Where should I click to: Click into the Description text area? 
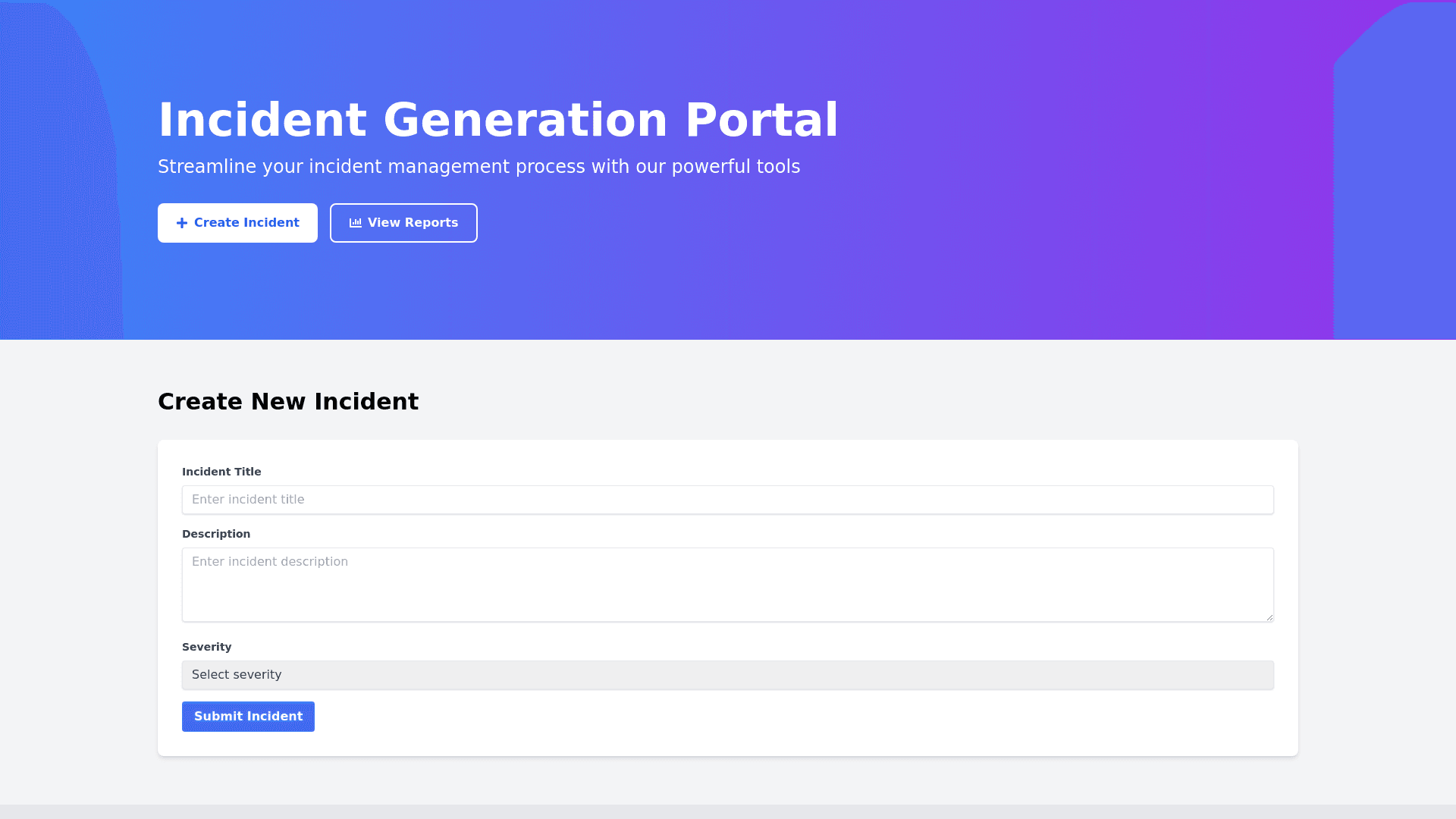727,585
